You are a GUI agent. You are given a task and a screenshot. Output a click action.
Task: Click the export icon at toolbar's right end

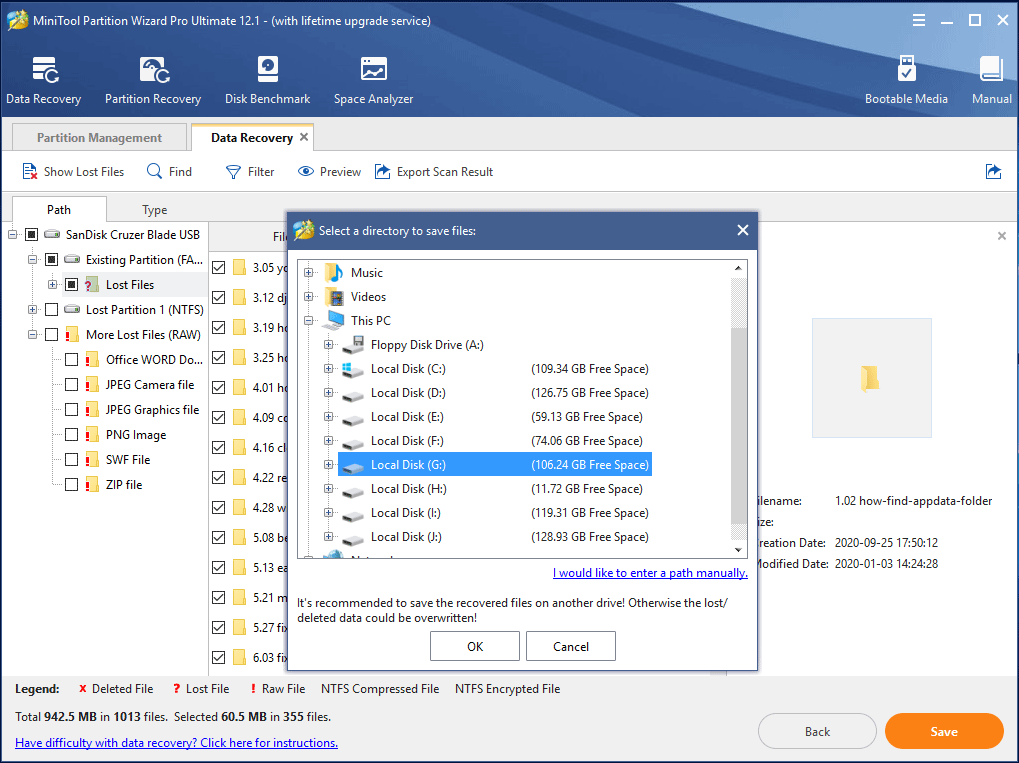pos(993,172)
